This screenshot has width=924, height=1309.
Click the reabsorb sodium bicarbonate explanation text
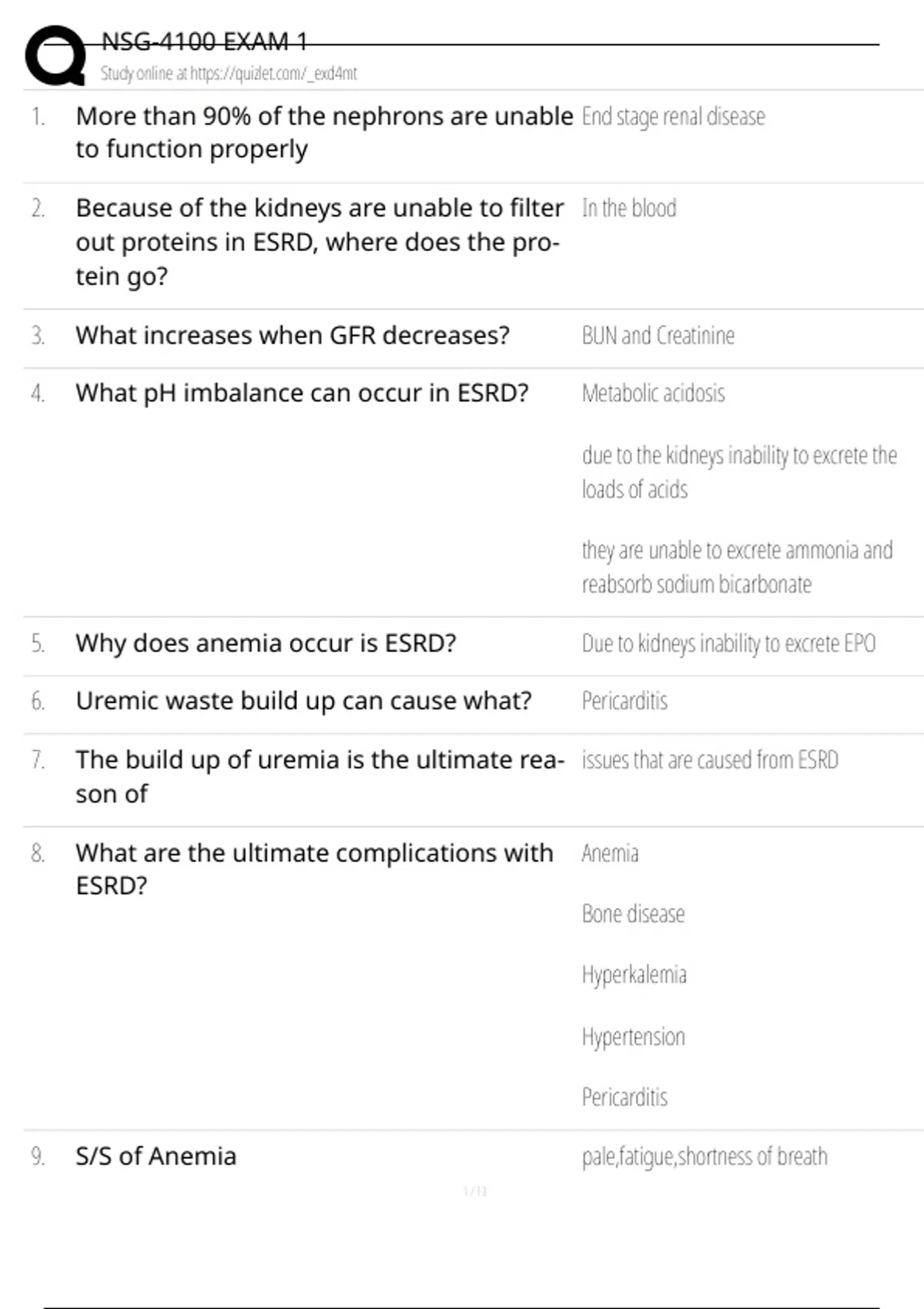(696, 584)
